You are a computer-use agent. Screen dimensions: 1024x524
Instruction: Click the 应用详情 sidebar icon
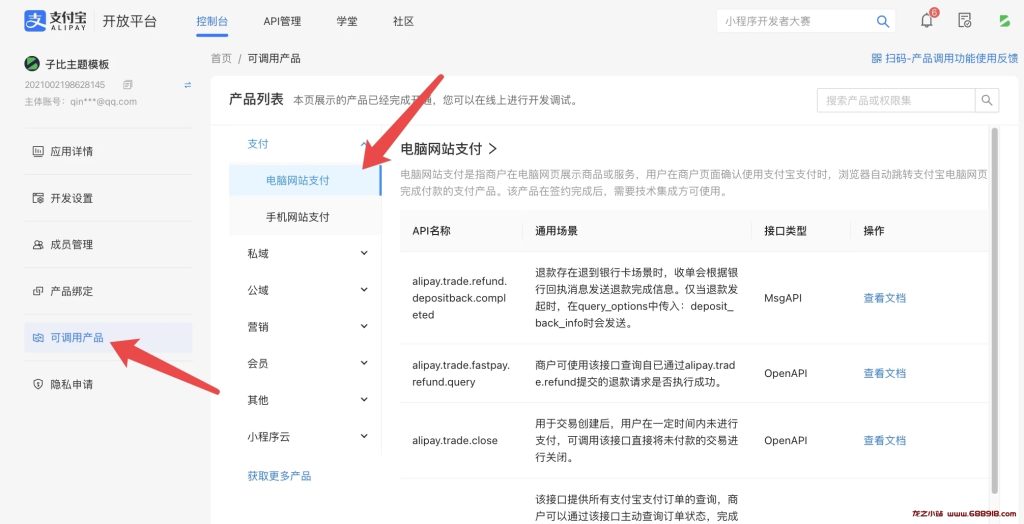point(38,151)
